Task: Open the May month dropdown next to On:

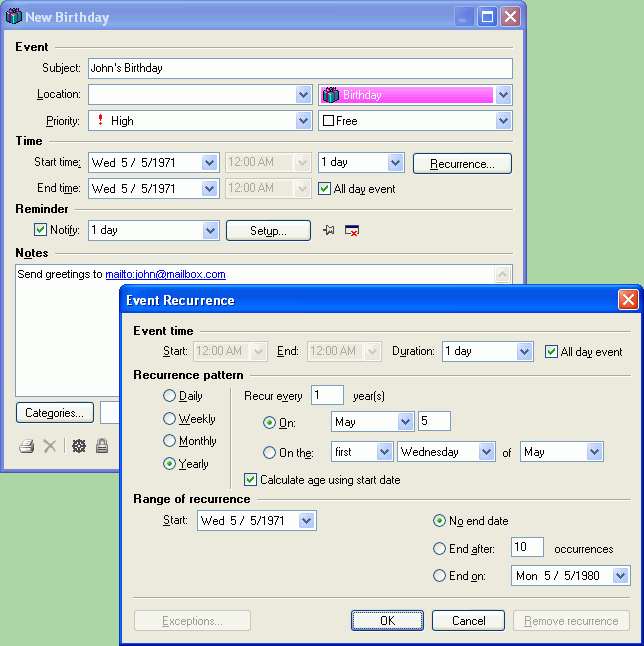Action: tap(405, 421)
